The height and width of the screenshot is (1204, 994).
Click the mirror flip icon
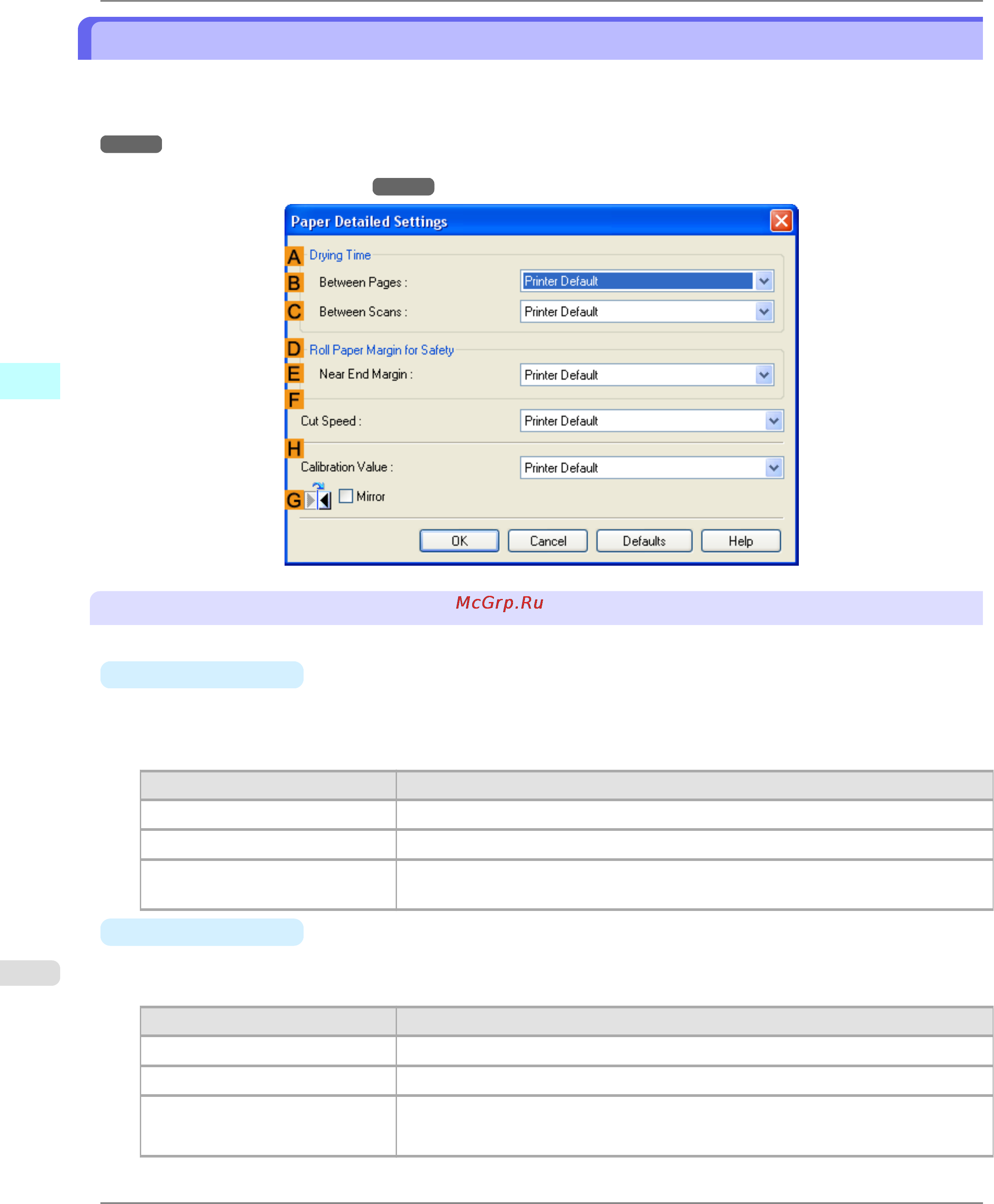[318, 497]
